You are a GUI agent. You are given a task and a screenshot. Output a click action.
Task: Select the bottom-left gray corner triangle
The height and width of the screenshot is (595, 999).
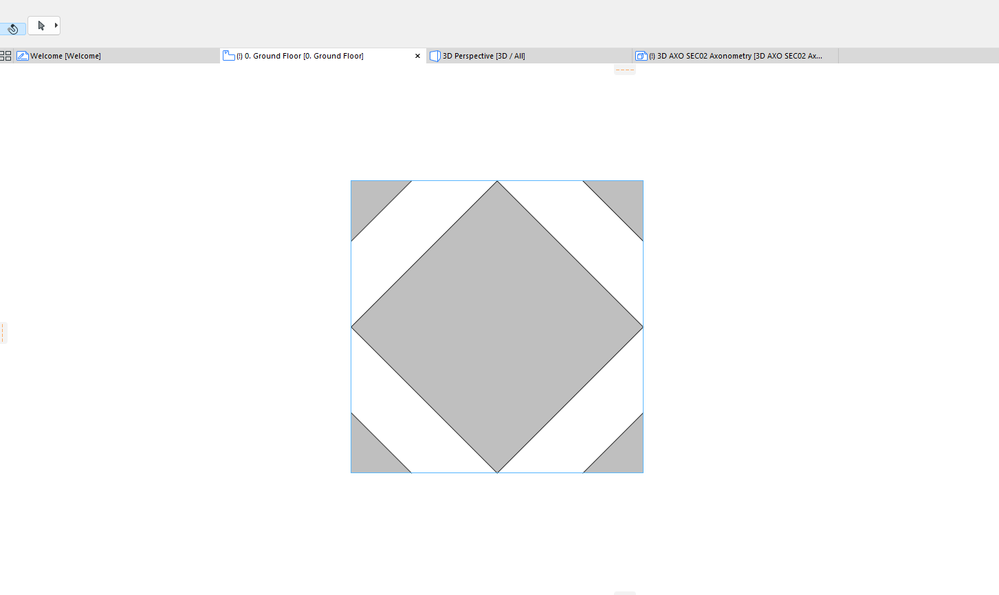371,453
